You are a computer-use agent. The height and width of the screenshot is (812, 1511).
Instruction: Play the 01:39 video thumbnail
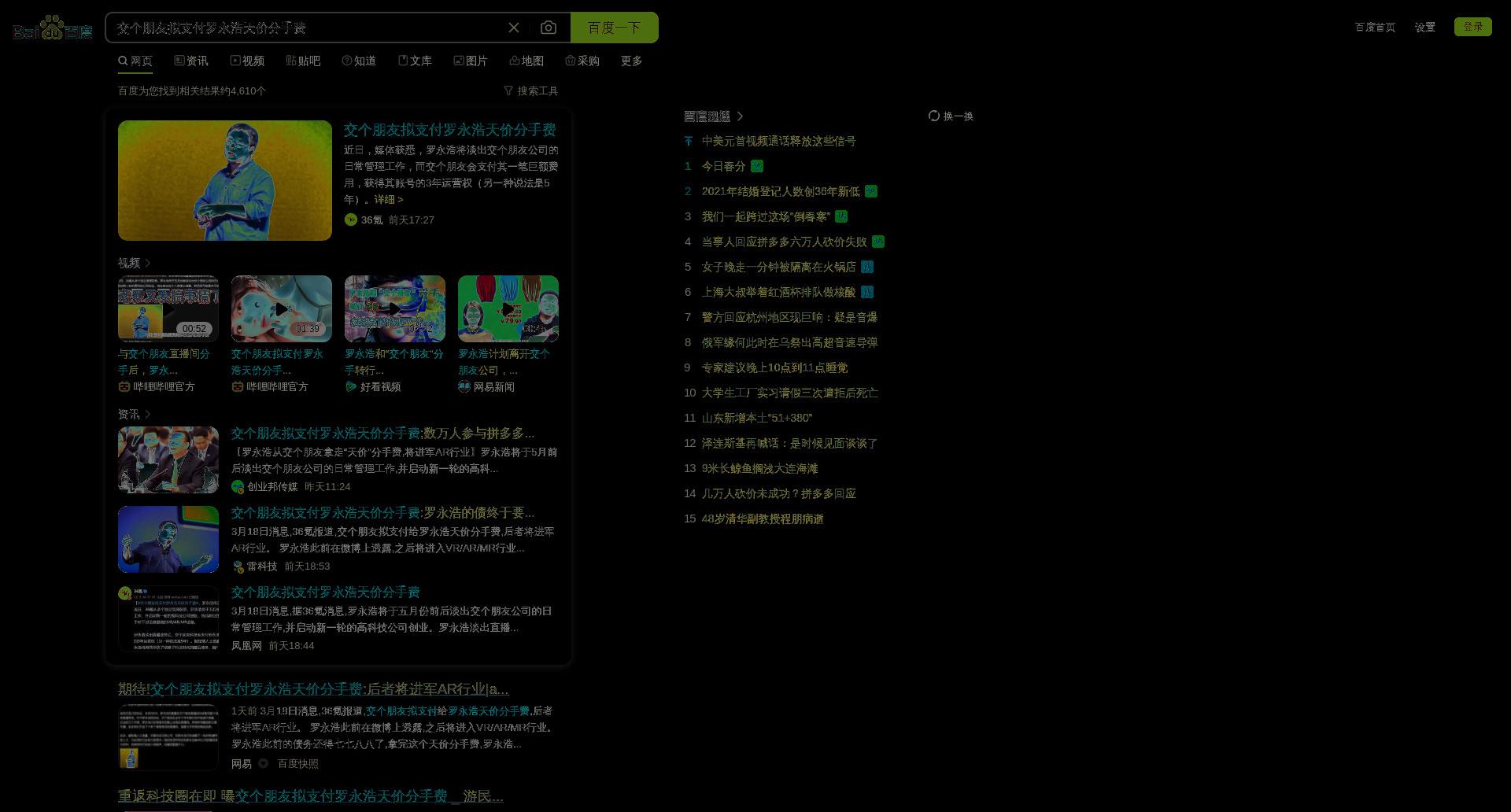pos(282,308)
